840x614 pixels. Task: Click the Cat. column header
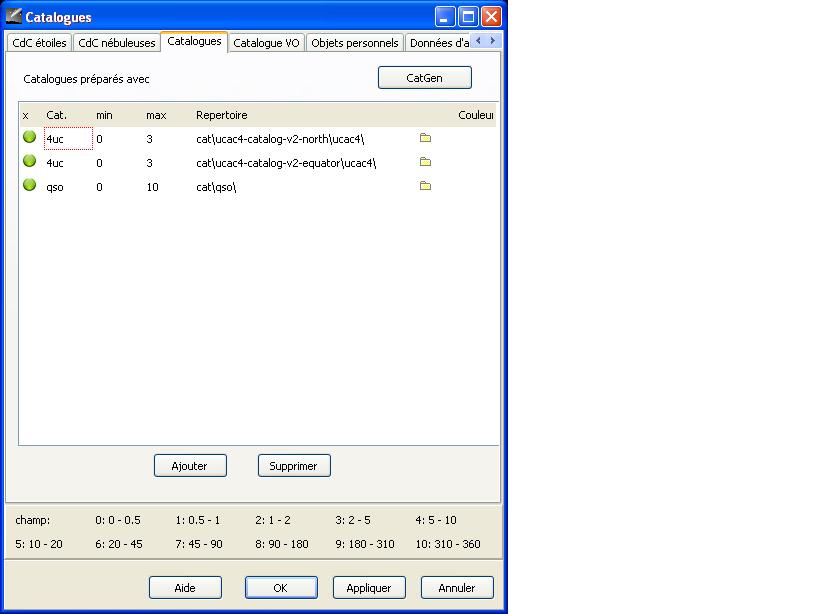pyautogui.click(x=56, y=115)
